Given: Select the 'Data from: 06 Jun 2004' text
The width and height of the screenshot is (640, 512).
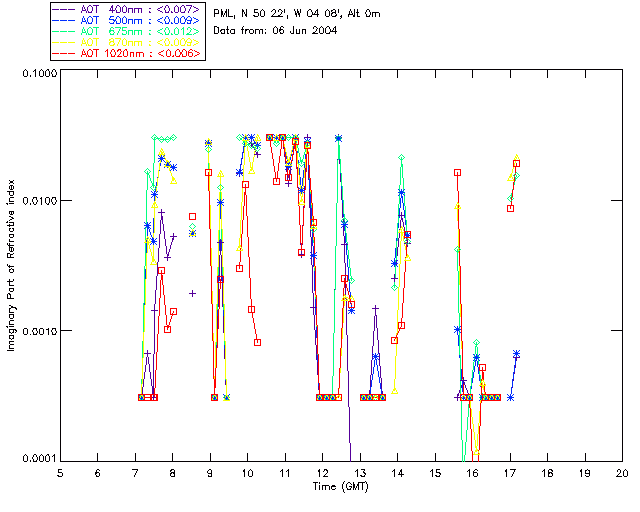Looking at the screenshot, I should pyautogui.click(x=275, y=31).
